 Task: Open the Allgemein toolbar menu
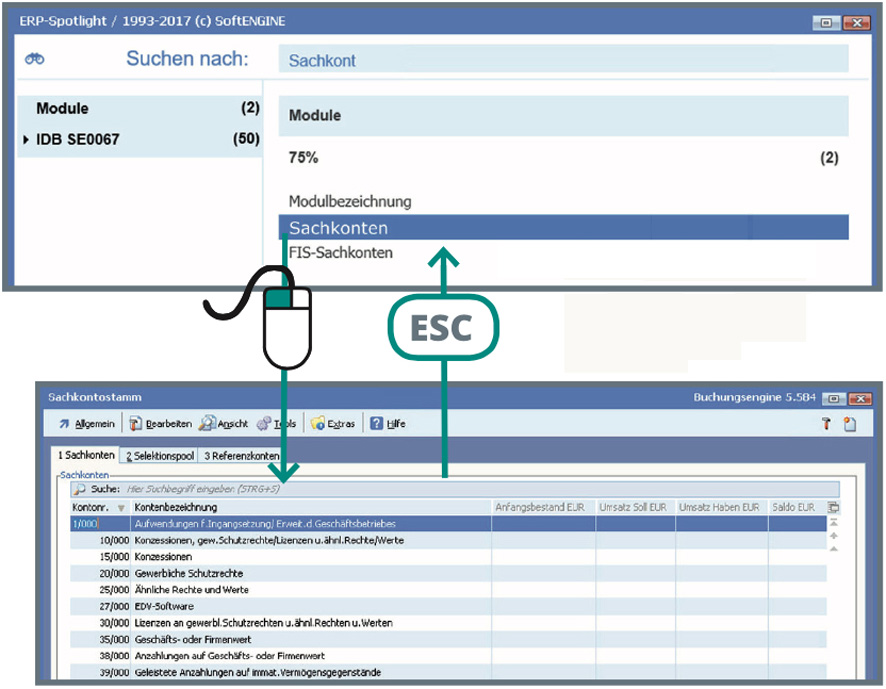(86, 424)
